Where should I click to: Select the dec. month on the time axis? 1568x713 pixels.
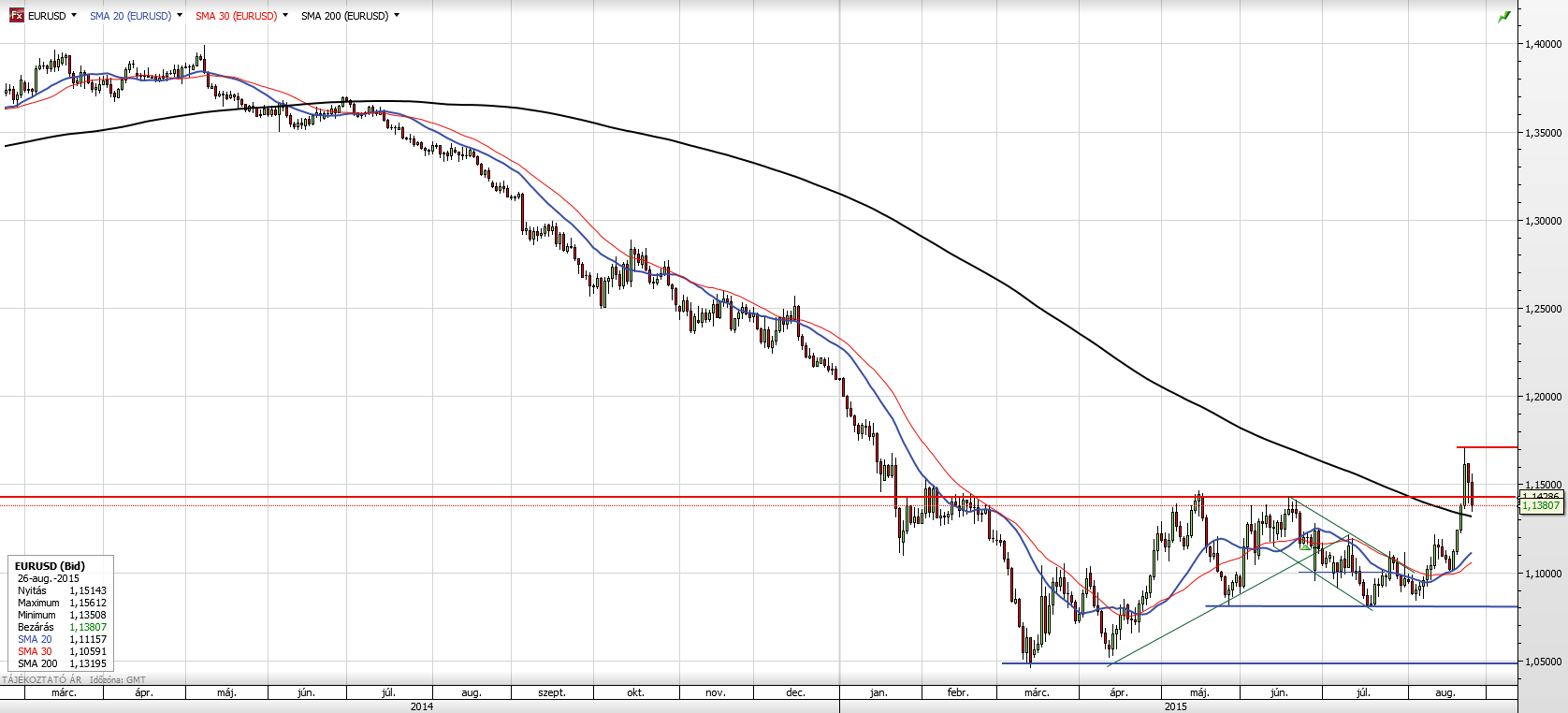795,692
